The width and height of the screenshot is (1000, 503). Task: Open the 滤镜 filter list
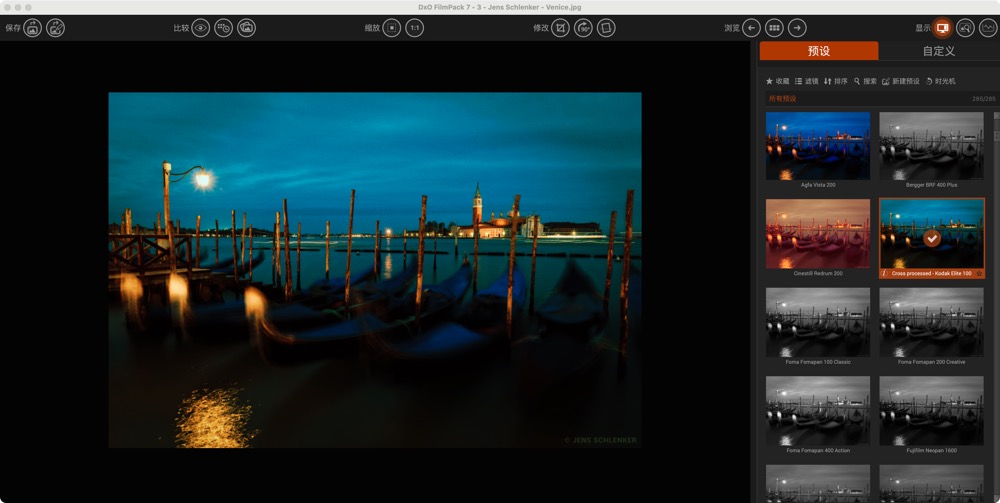coord(806,81)
